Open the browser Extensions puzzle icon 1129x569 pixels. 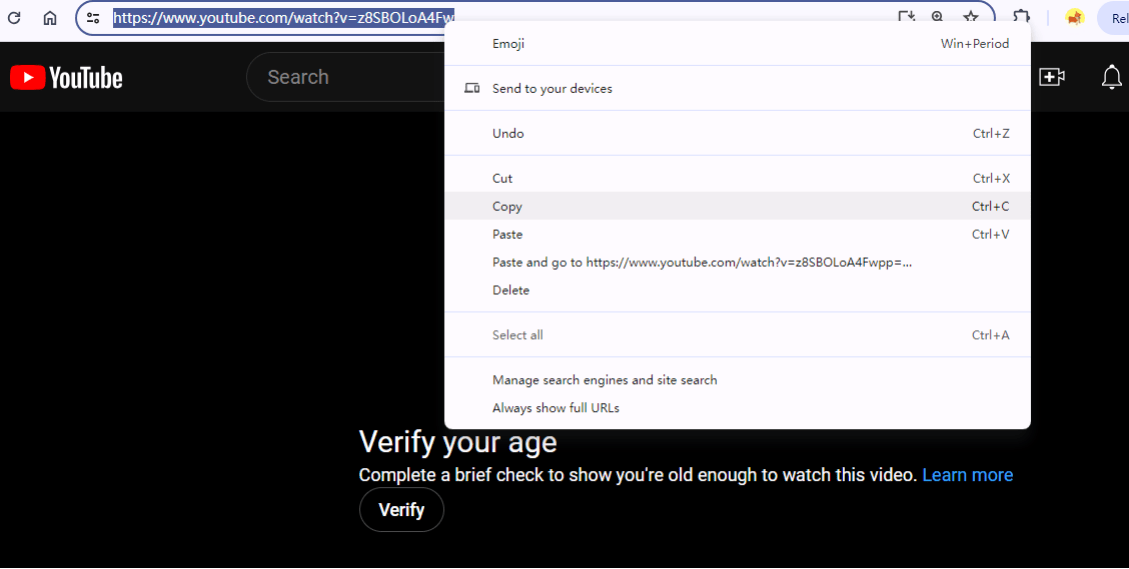[1022, 17]
